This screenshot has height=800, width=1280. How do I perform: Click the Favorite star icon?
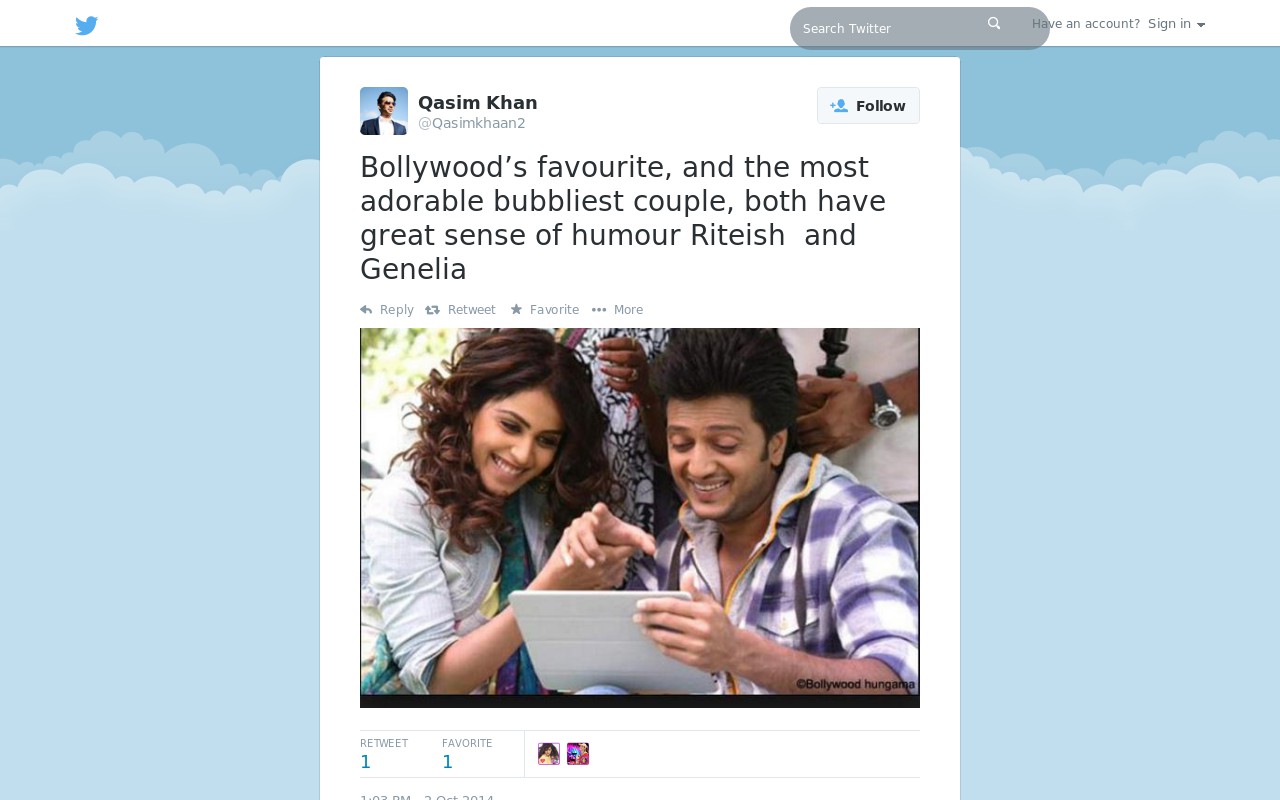pos(516,310)
